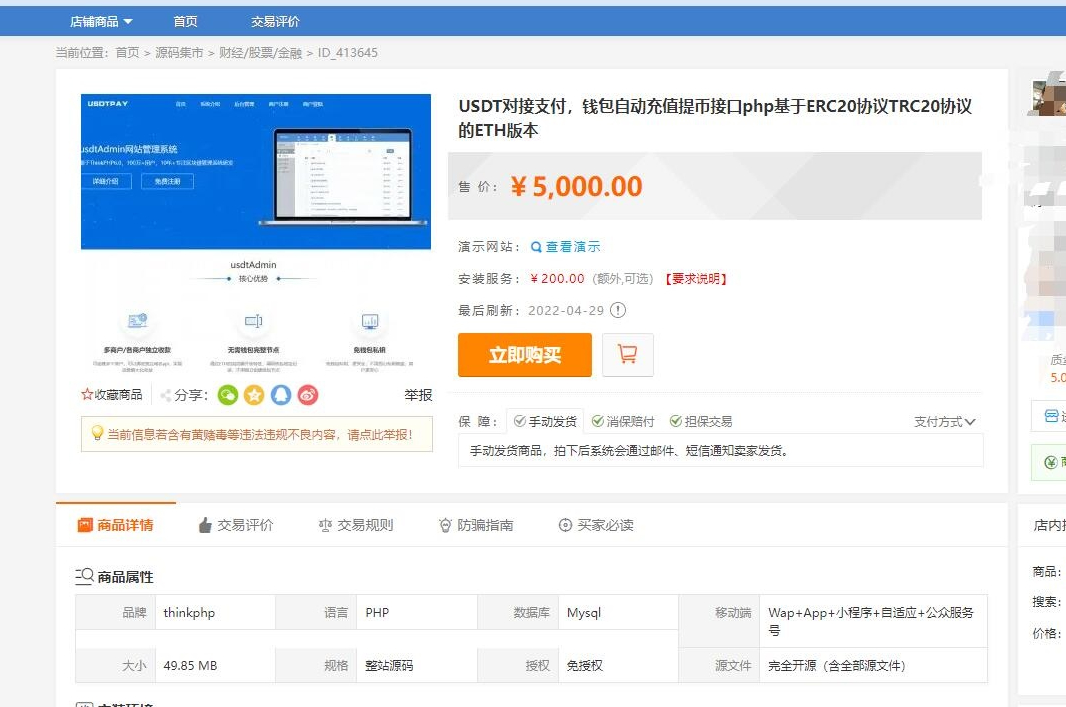Image resolution: width=1066 pixels, height=707 pixels.
Task: Click the 源码集市 breadcrumb link
Action: coord(179,52)
